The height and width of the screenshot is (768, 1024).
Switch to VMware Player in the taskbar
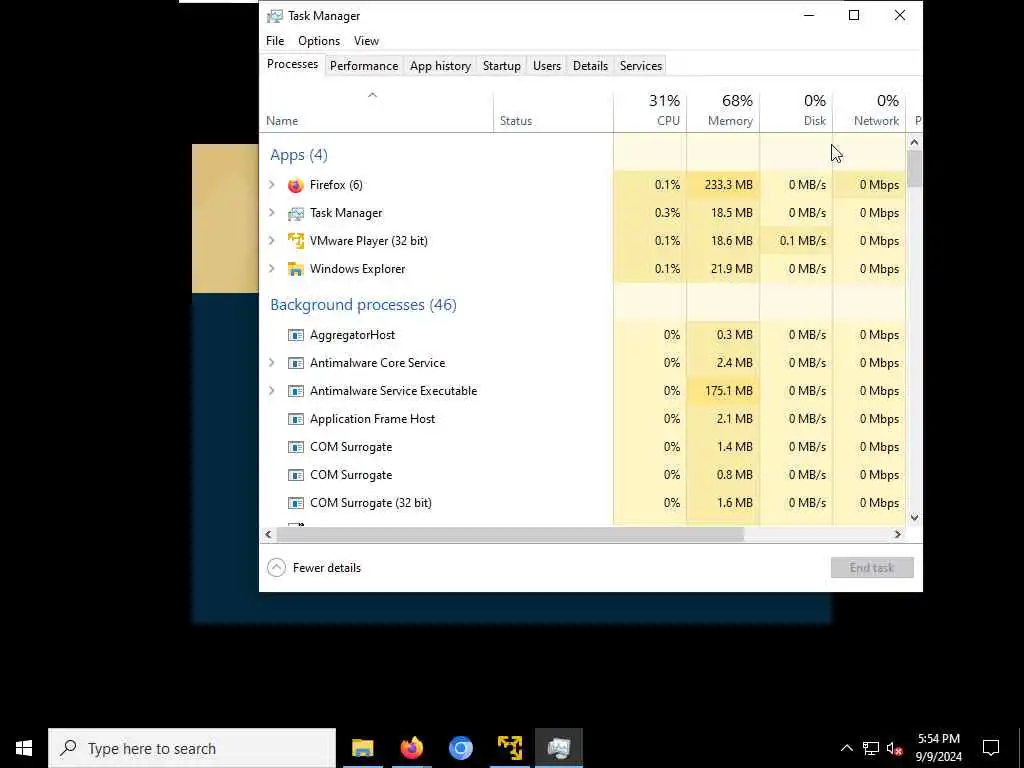[x=509, y=748]
